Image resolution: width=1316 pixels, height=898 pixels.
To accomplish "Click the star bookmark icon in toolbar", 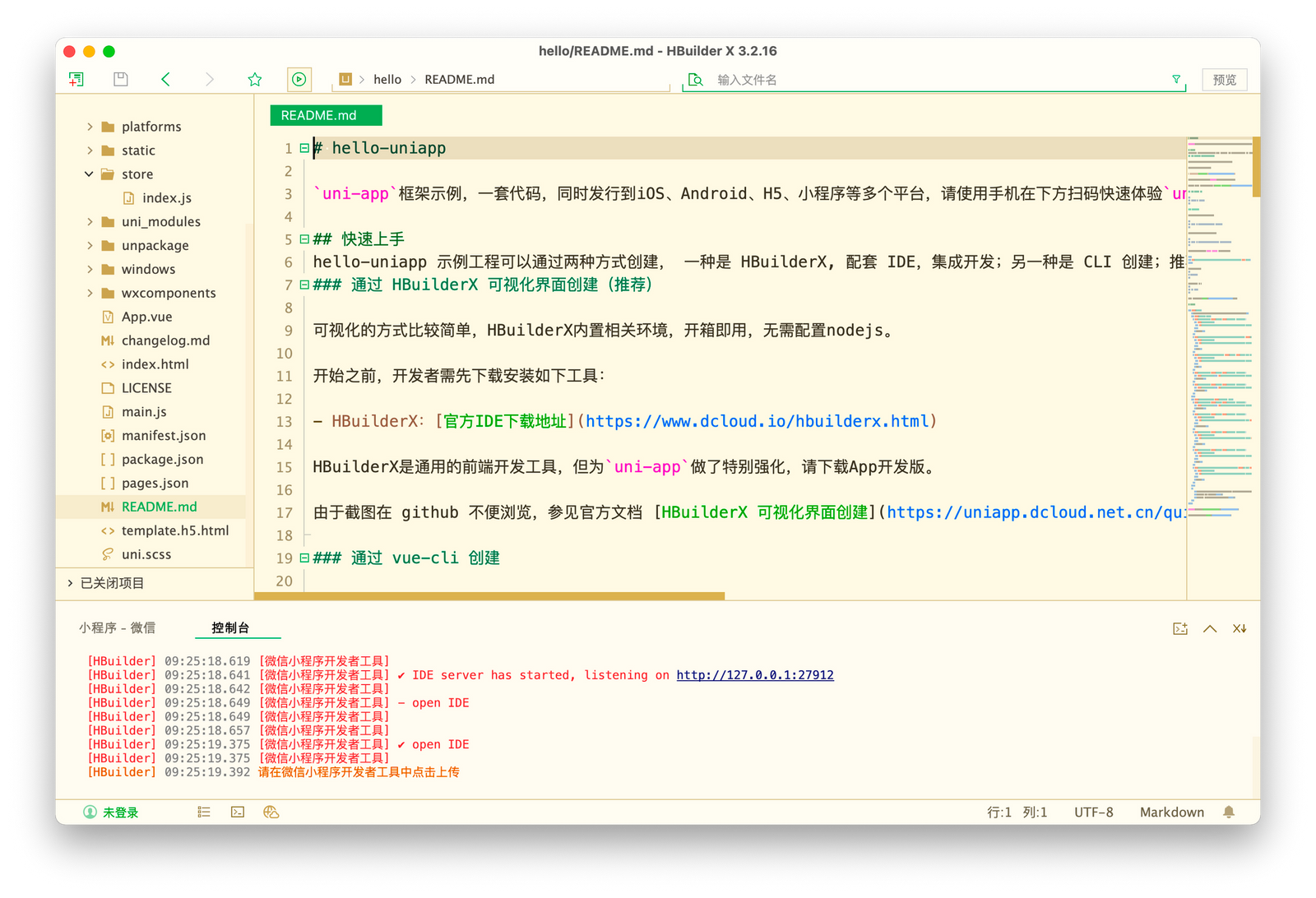I will click(255, 79).
